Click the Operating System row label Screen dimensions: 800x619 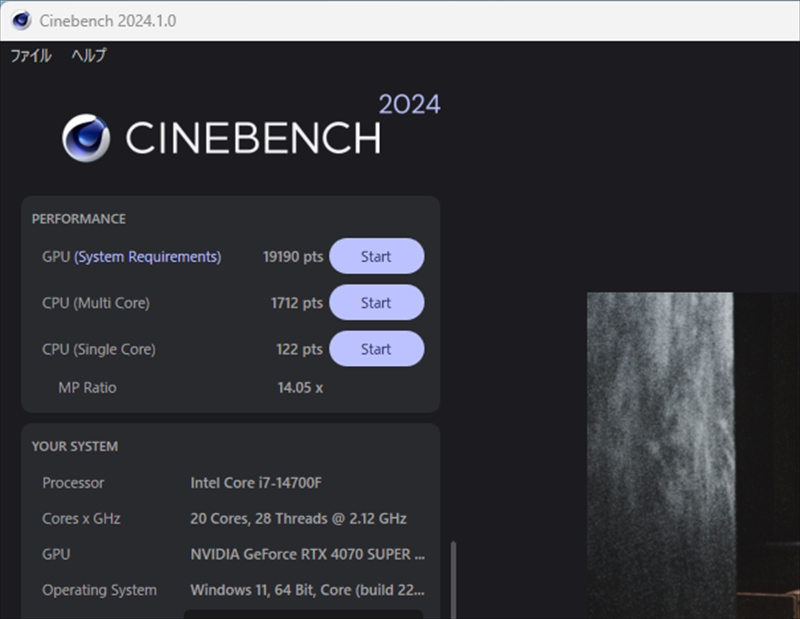[99, 590]
